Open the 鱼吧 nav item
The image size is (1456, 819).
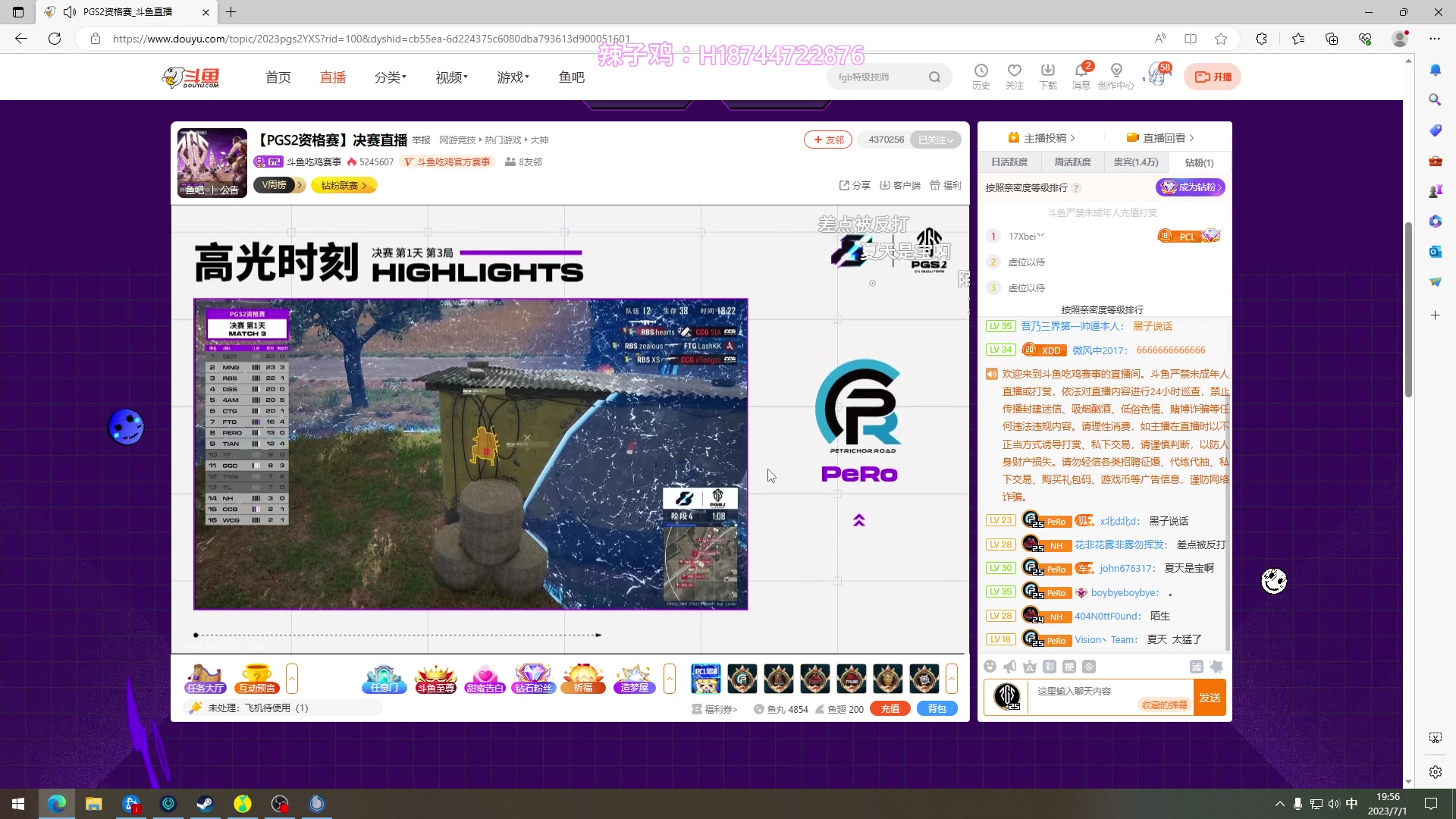(572, 77)
